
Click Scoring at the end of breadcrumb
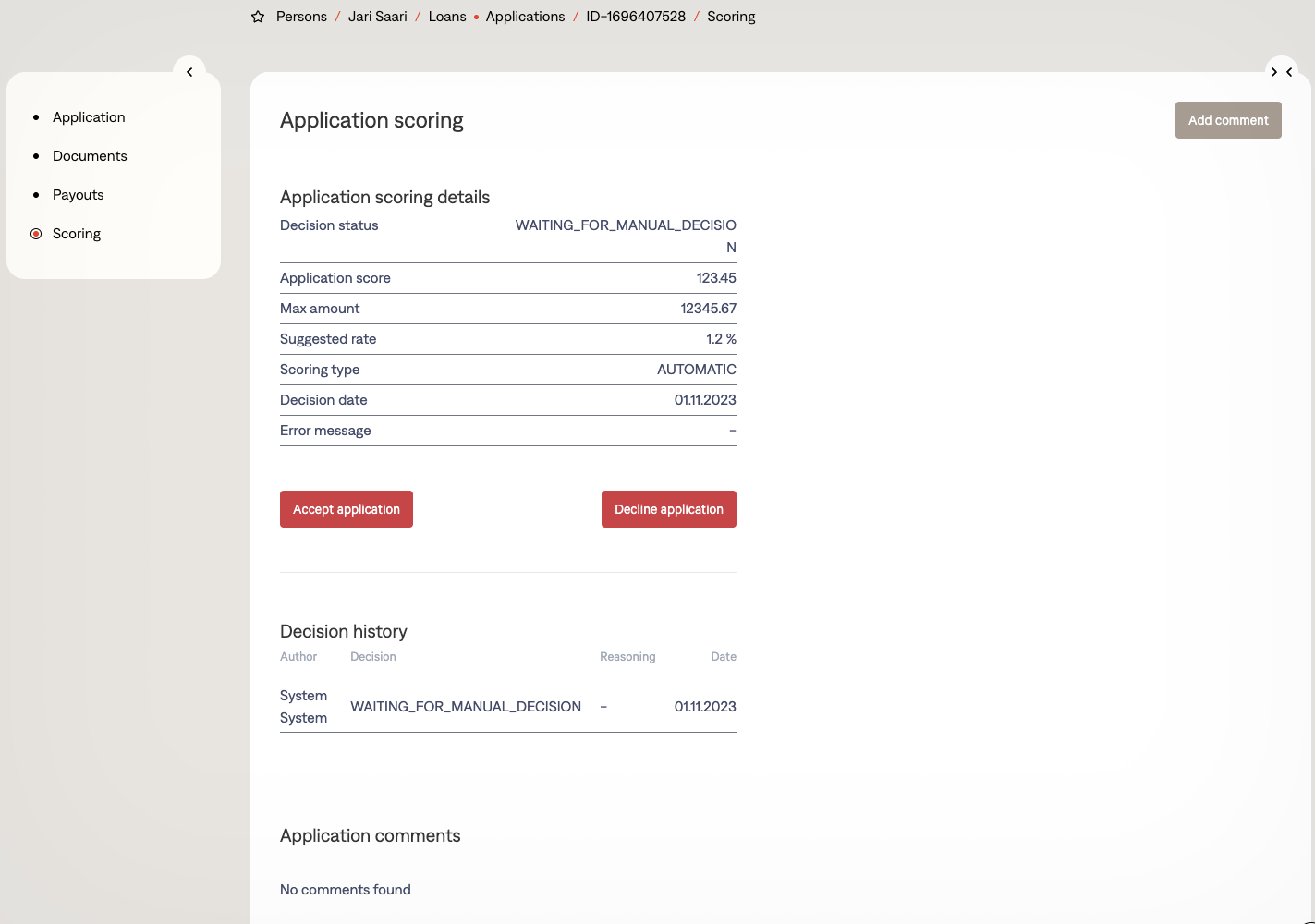[x=731, y=17]
